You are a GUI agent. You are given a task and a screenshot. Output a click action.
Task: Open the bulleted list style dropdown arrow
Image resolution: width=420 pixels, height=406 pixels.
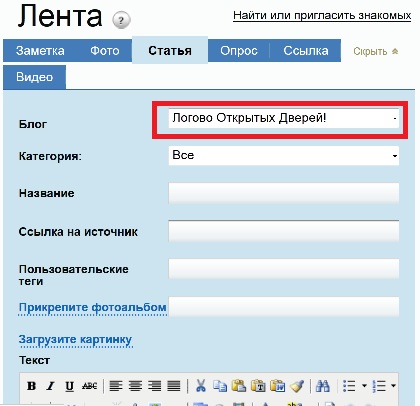tap(364, 386)
